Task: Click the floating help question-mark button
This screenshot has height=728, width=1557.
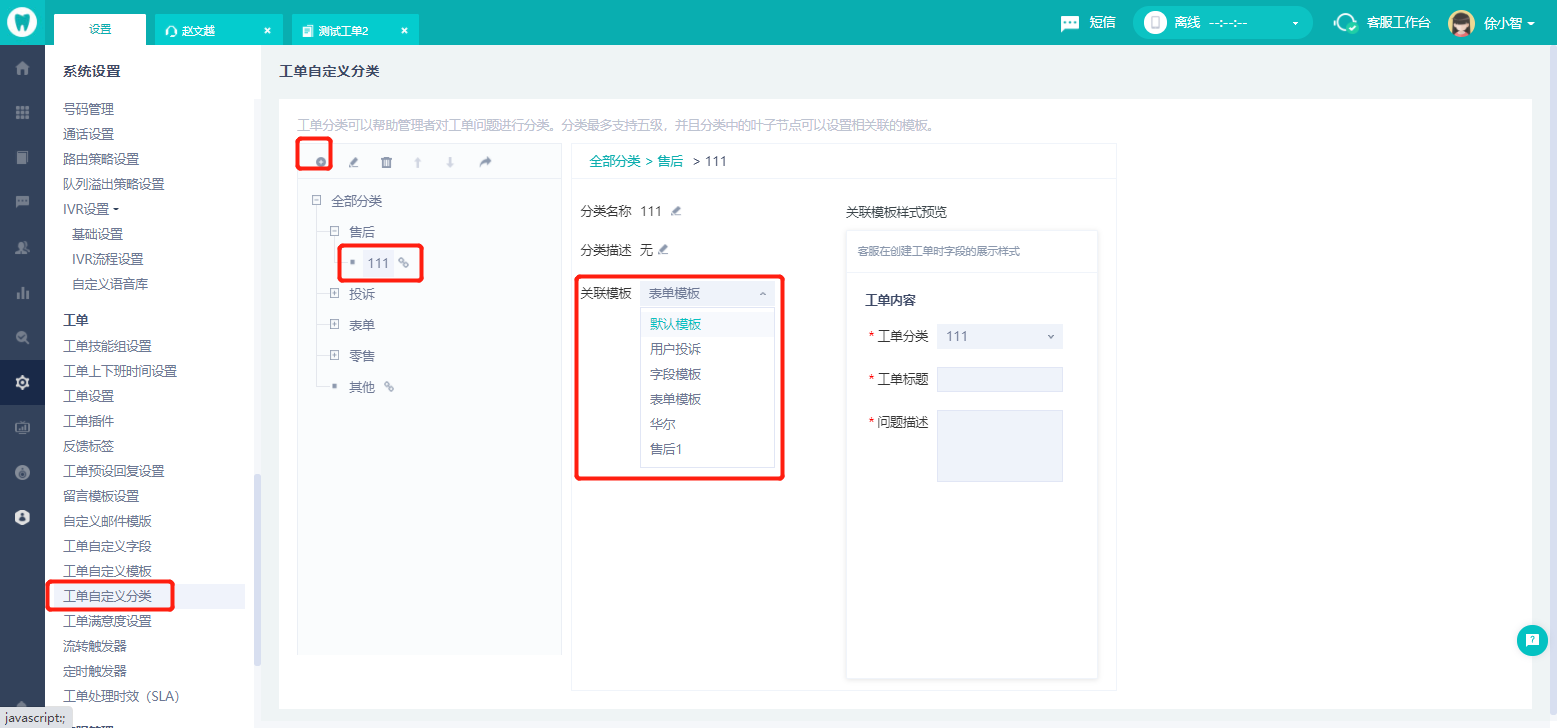Action: click(1532, 640)
